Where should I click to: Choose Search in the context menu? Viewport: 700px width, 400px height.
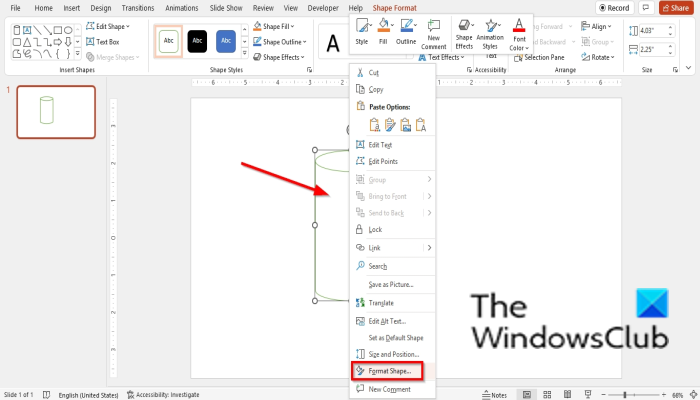pyautogui.click(x=393, y=266)
